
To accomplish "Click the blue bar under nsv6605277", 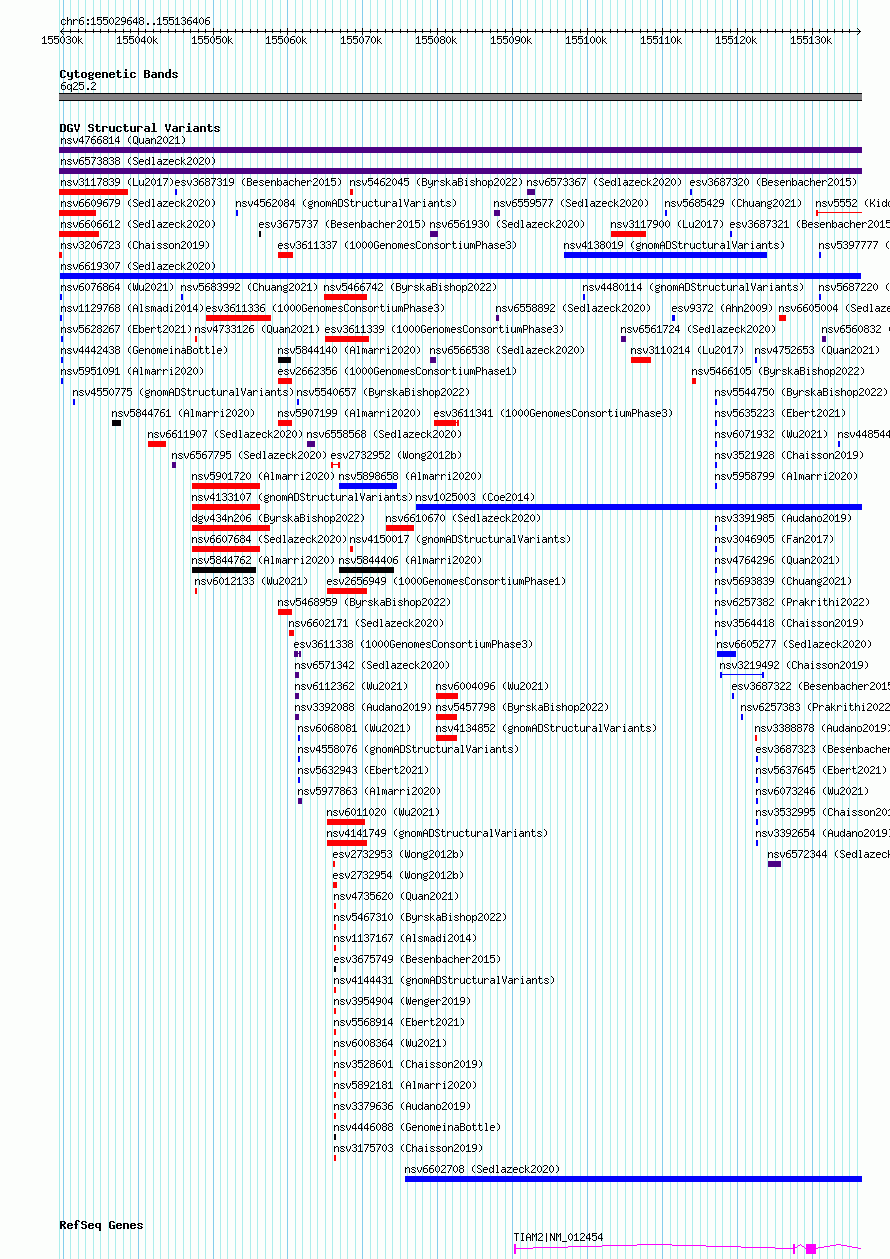I will point(727,654).
